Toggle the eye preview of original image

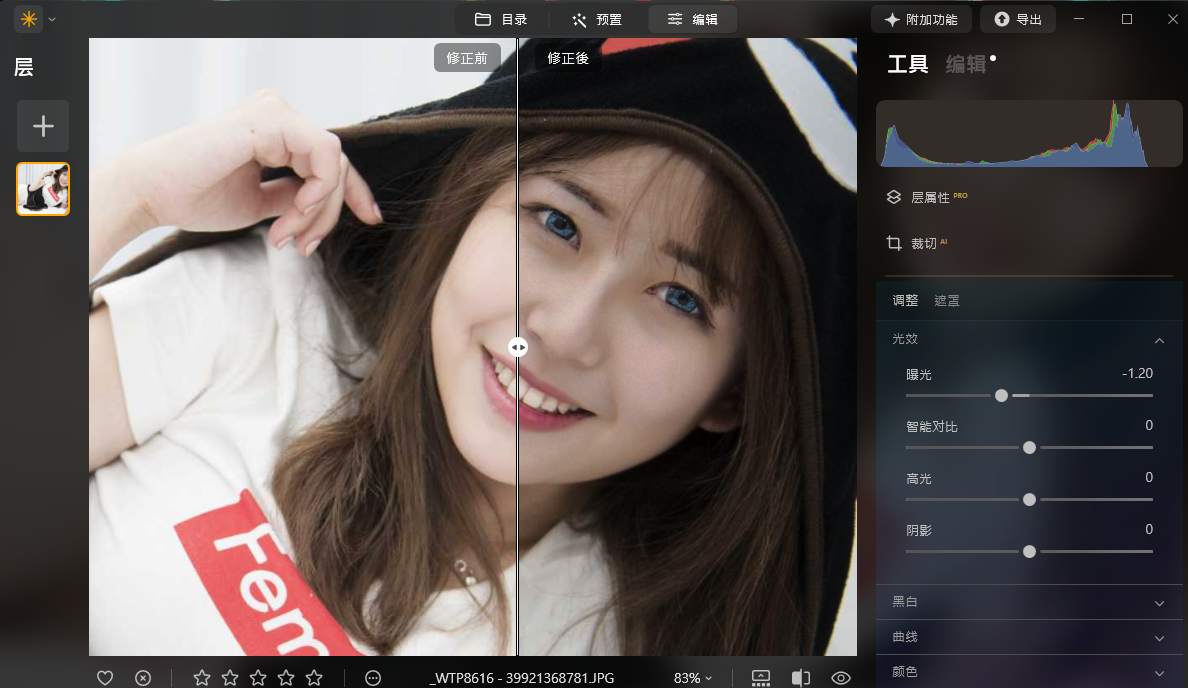841,678
